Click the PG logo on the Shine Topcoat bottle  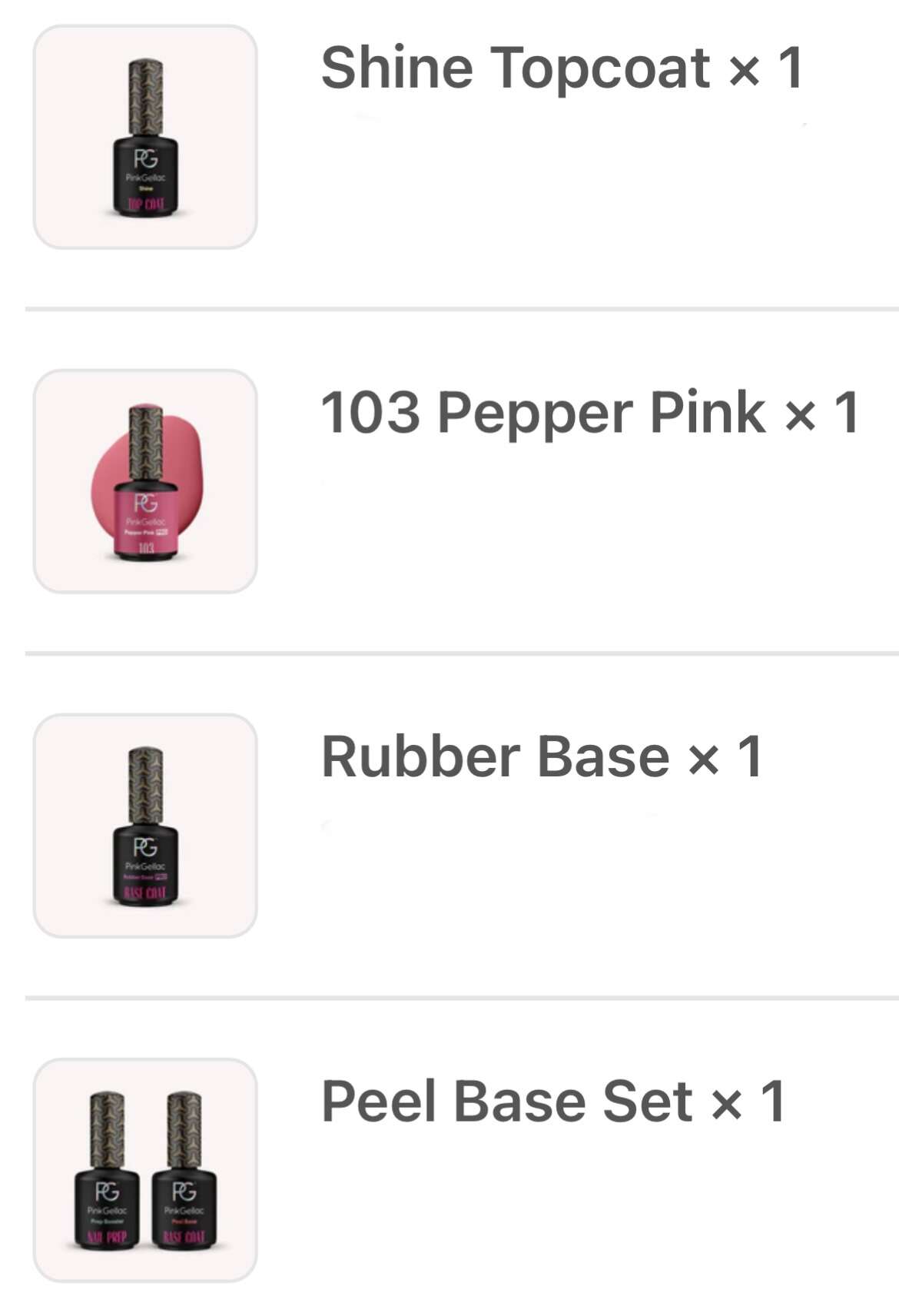(145, 158)
